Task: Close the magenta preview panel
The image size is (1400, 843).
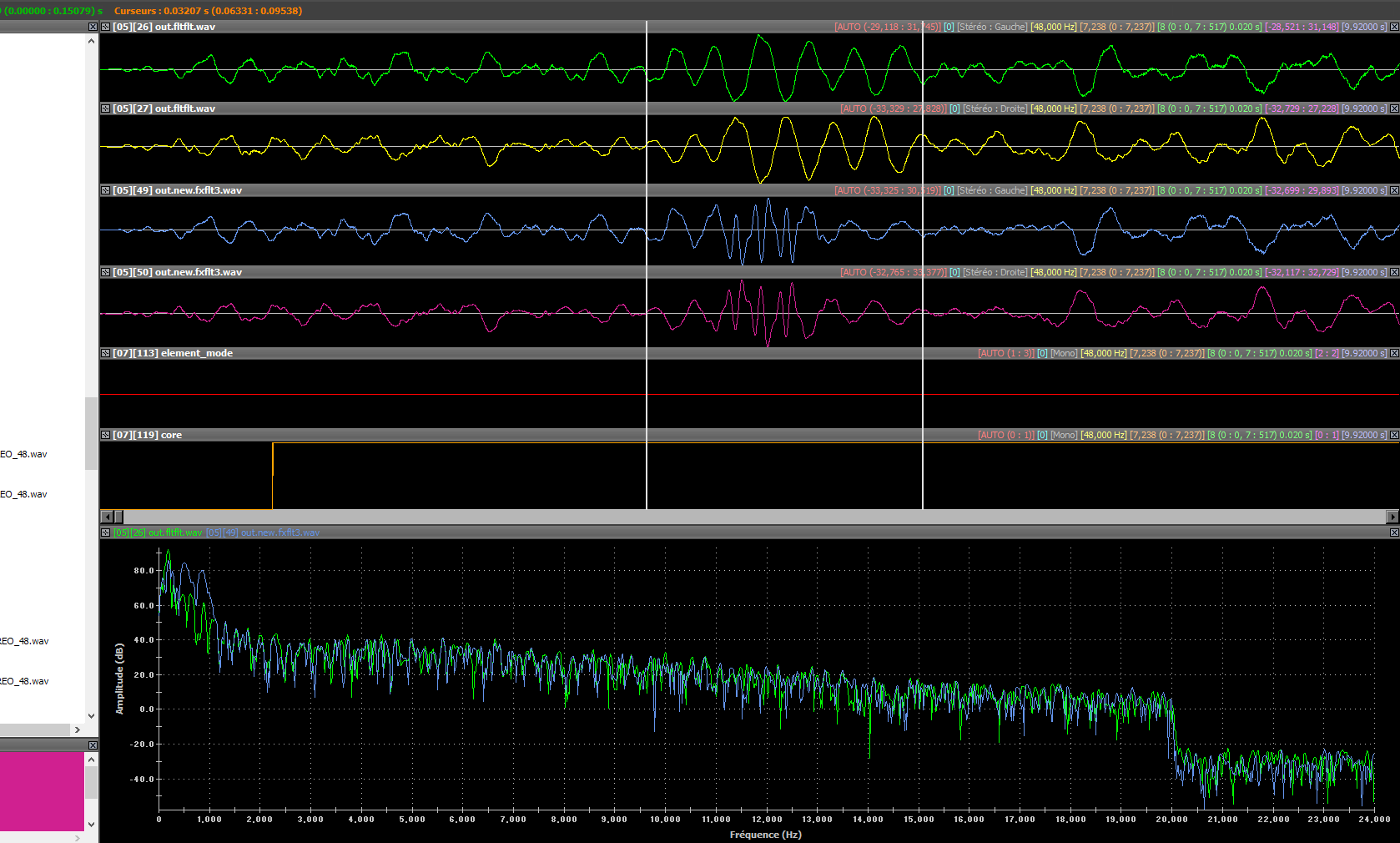Action: (93, 745)
